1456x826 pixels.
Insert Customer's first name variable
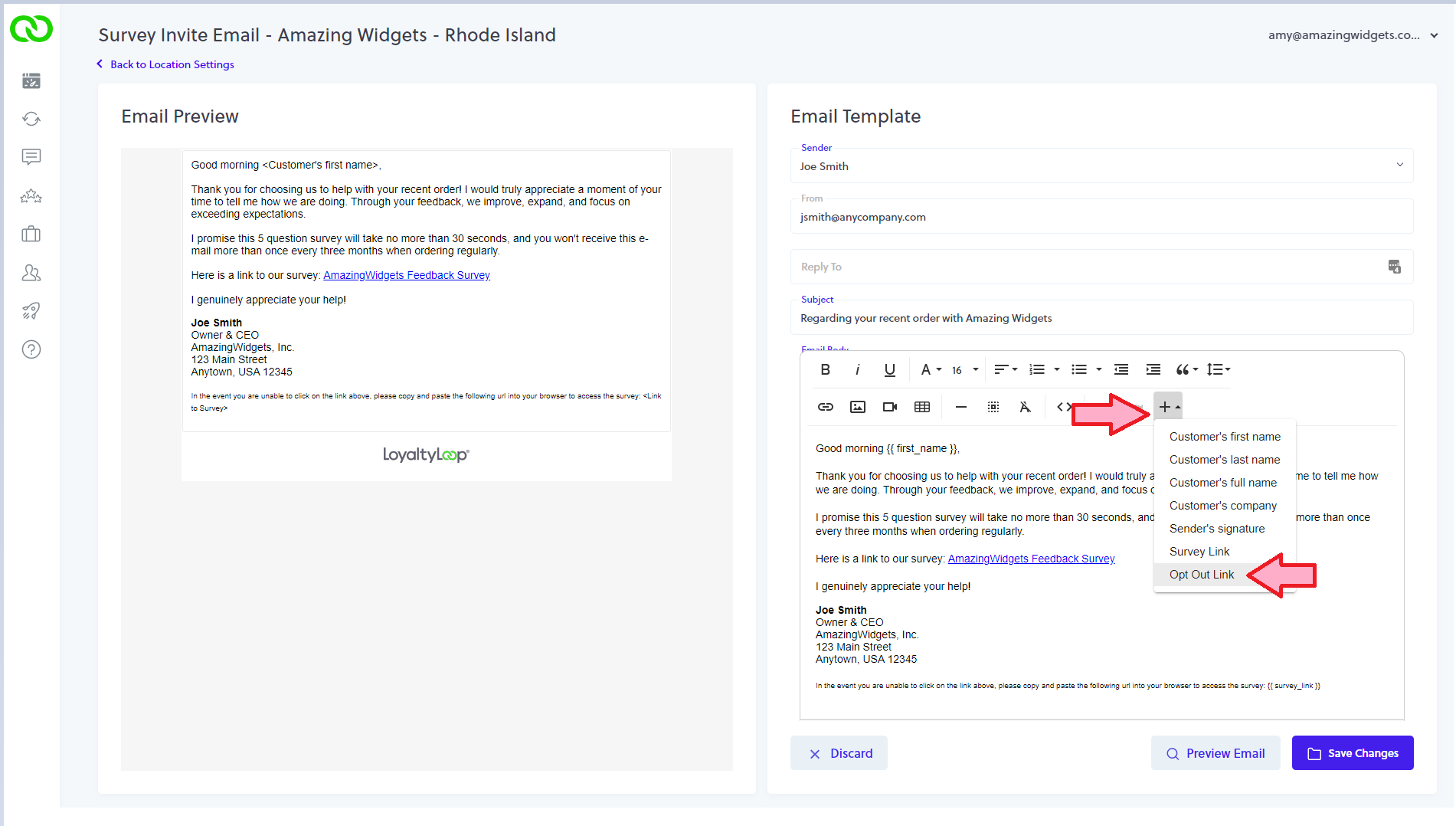(x=1224, y=437)
